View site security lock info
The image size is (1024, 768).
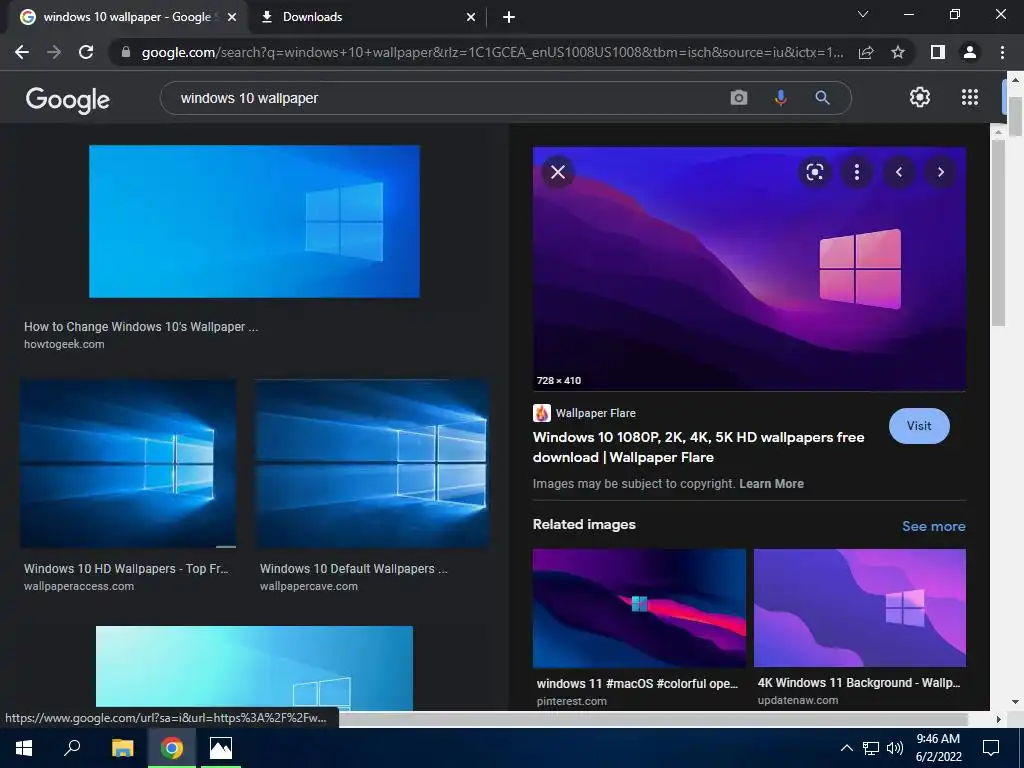coord(126,52)
